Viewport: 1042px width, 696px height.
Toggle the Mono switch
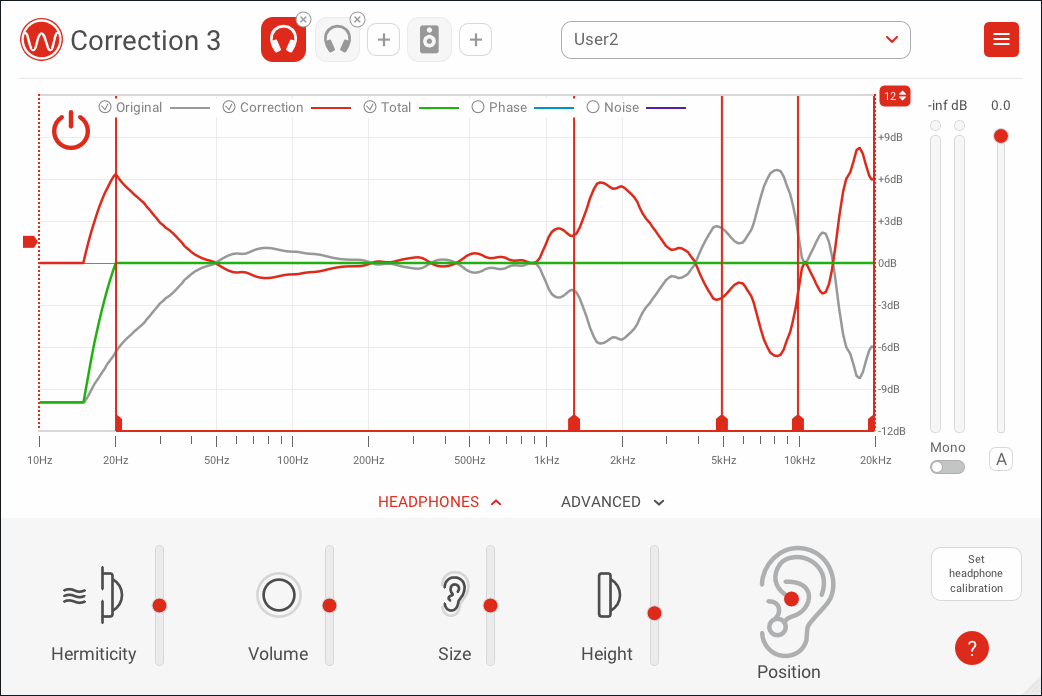pyautogui.click(x=947, y=467)
